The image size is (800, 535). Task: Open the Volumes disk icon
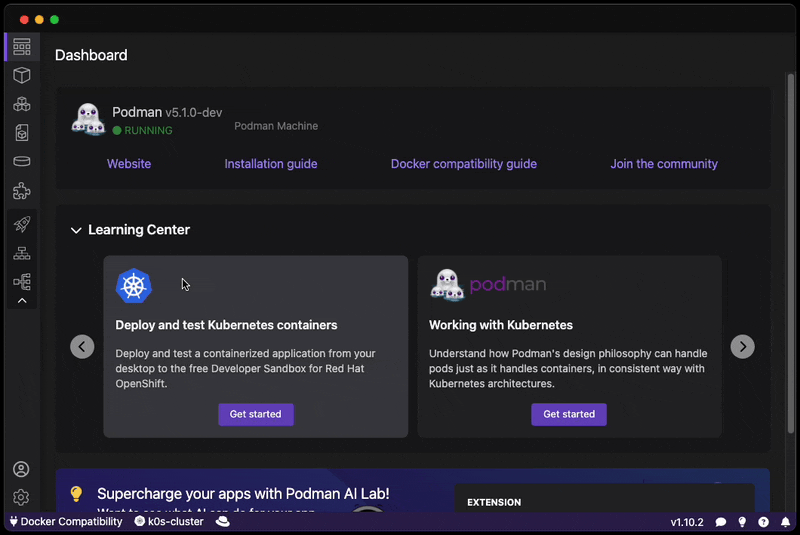coord(21,162)
